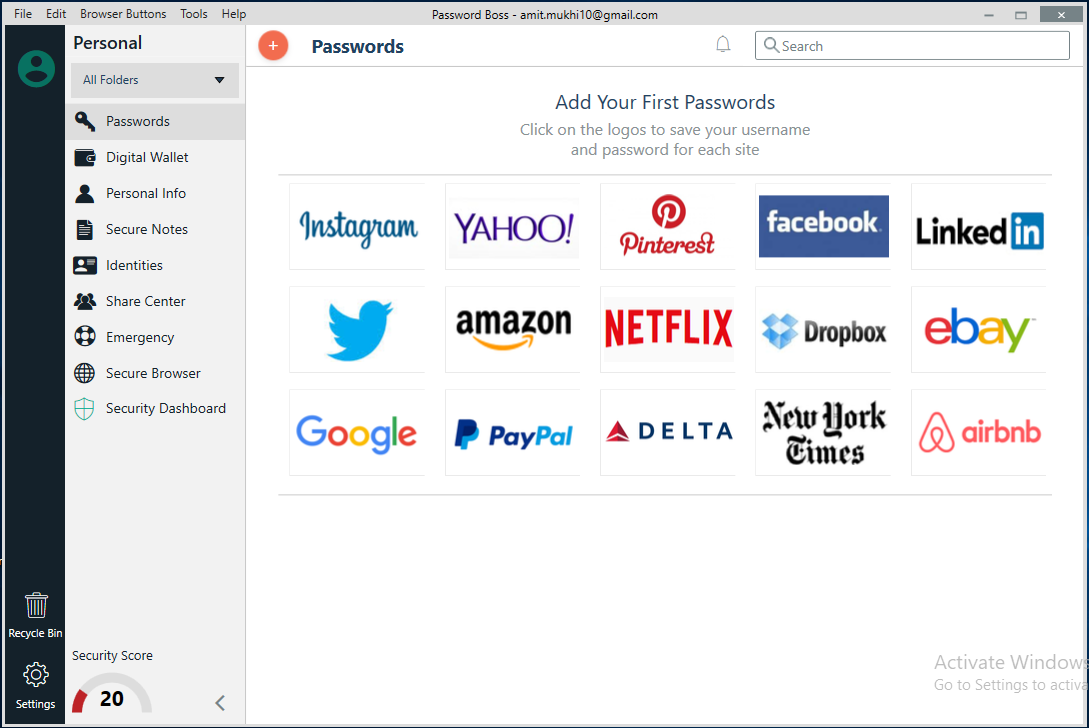The width and height of the screenshot is (1089, 728).
Task: Click the Secure Browser globe icon
Action: pos(85,373)
